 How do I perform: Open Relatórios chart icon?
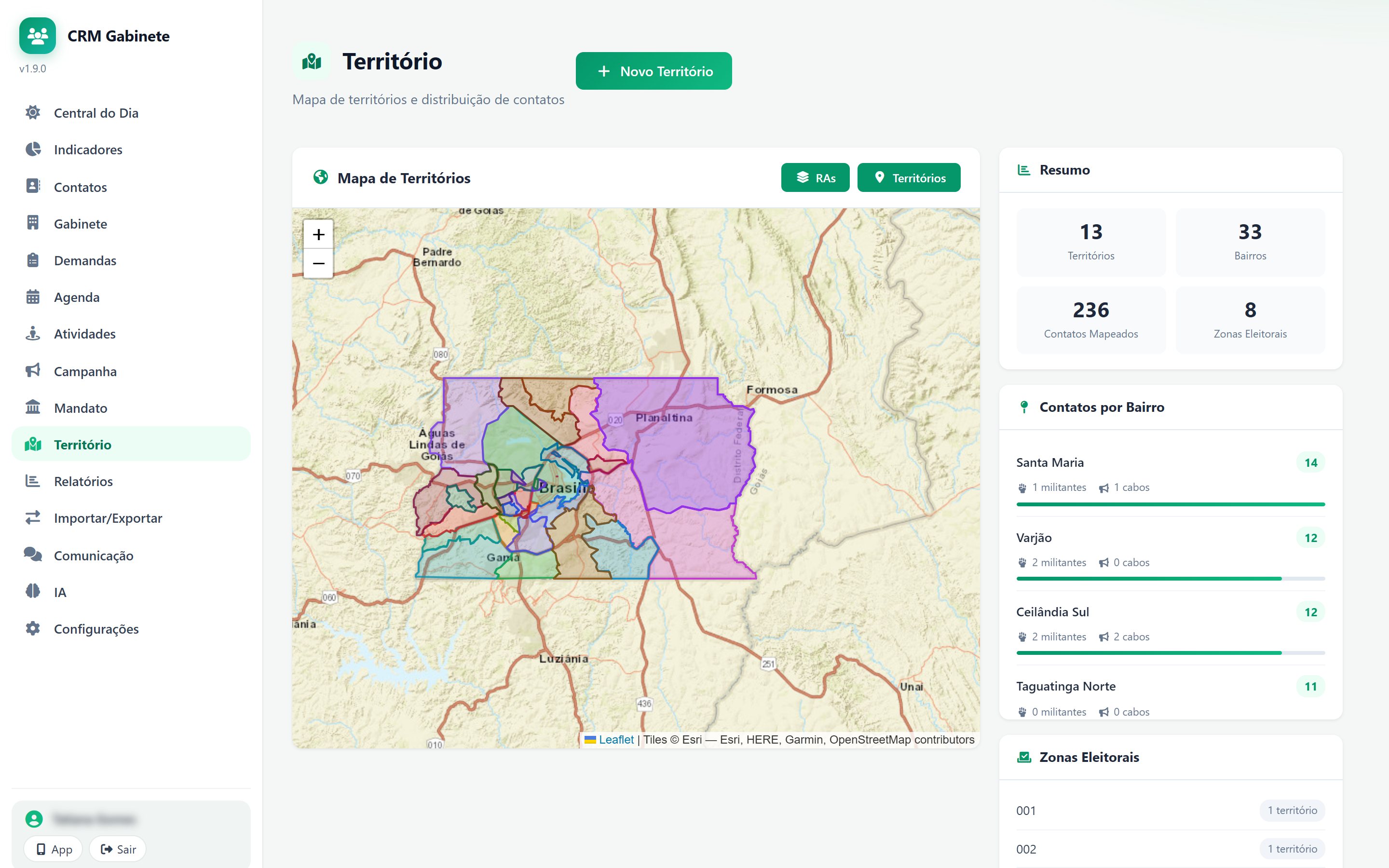(33, 481)
